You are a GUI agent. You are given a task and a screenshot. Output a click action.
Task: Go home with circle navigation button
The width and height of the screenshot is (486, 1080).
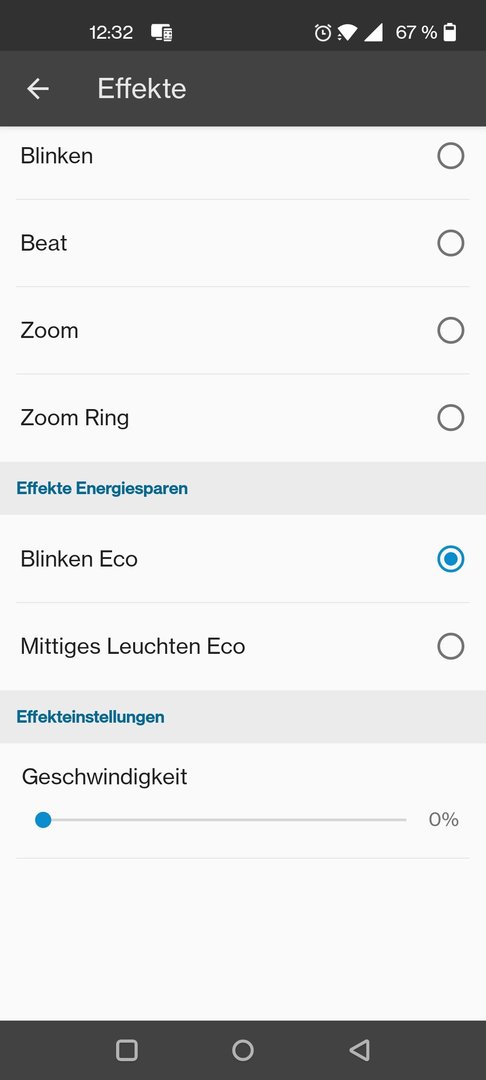[x=243, y=1050]
